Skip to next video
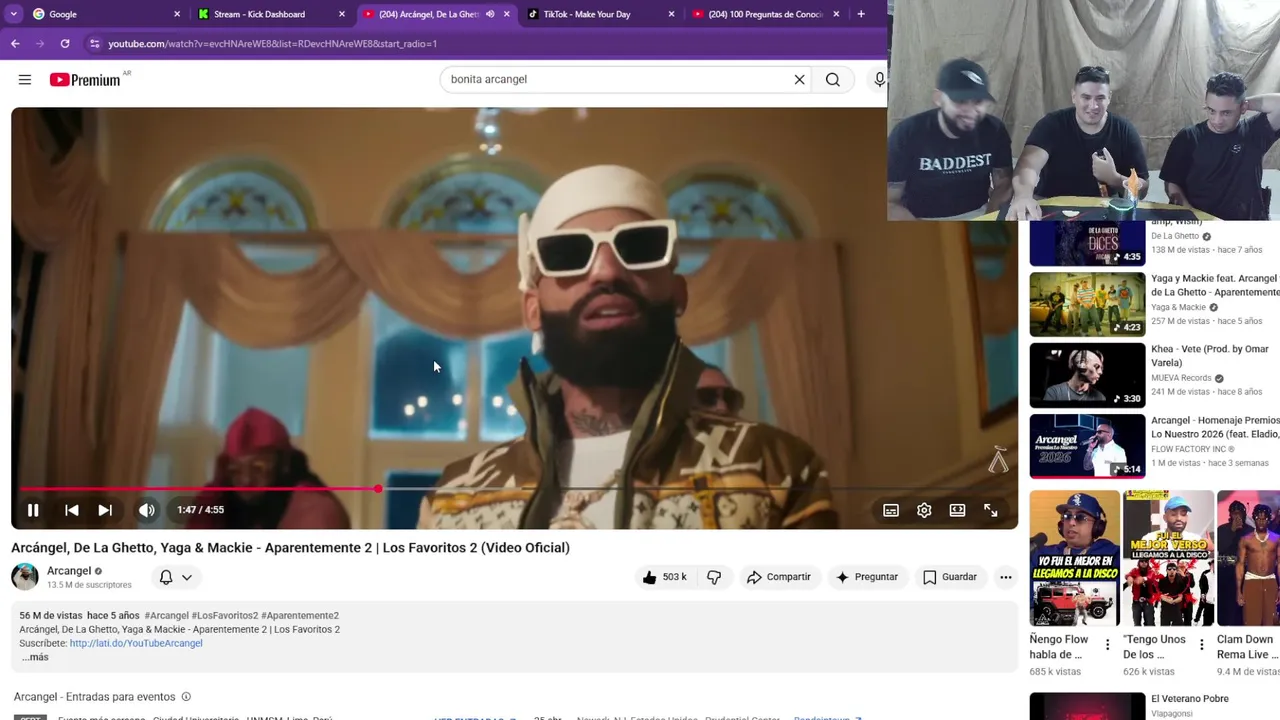The image size is (1280, 720). point(105,510)
